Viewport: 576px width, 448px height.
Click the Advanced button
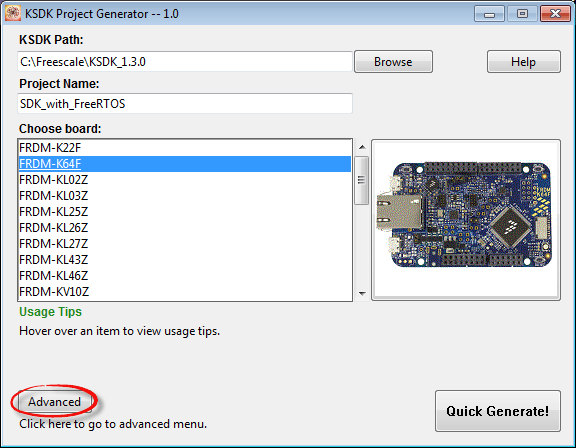(x=54, y=402)
